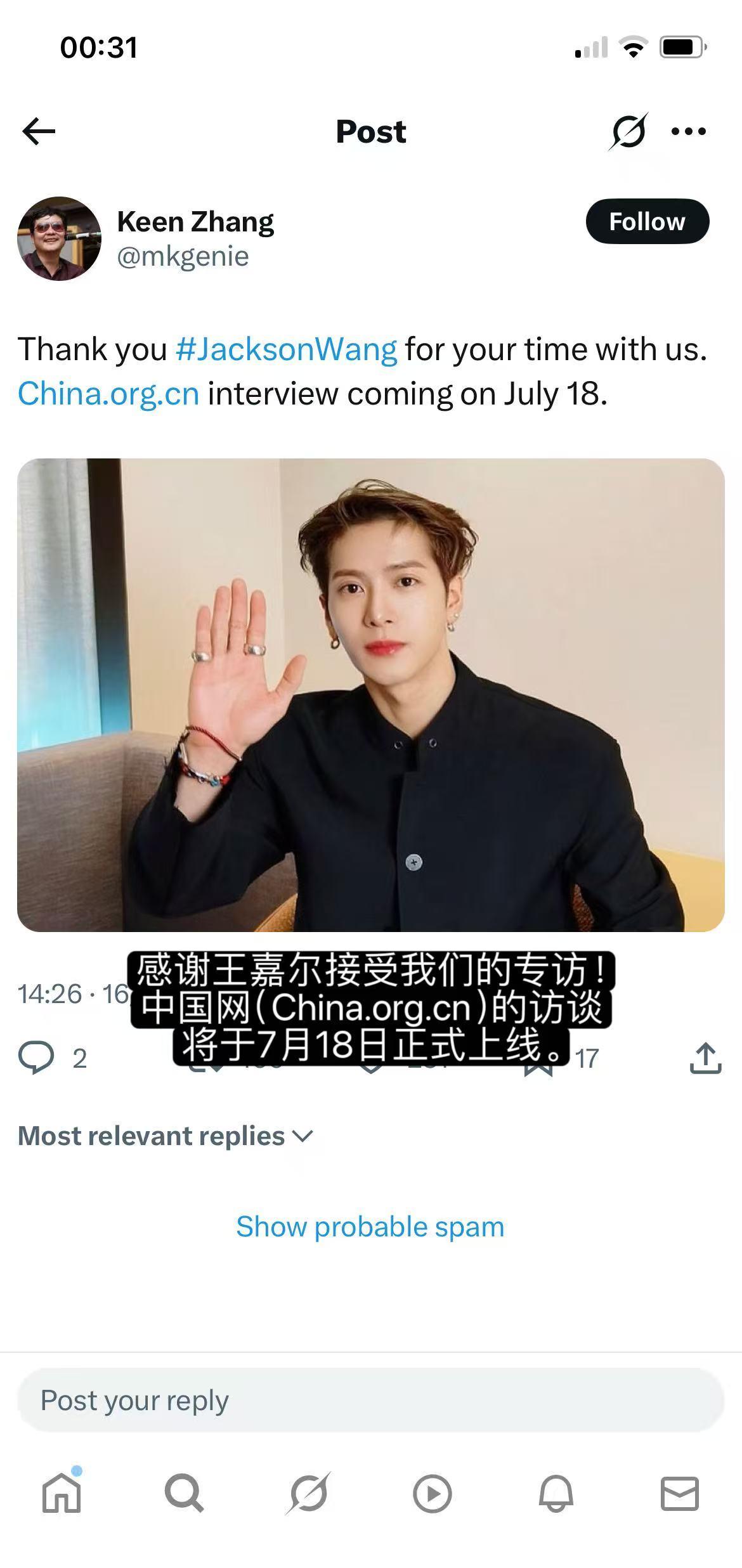Open the #JacksonWang hashtag
Screen dimensions: 742x1568
coord(286,349)
